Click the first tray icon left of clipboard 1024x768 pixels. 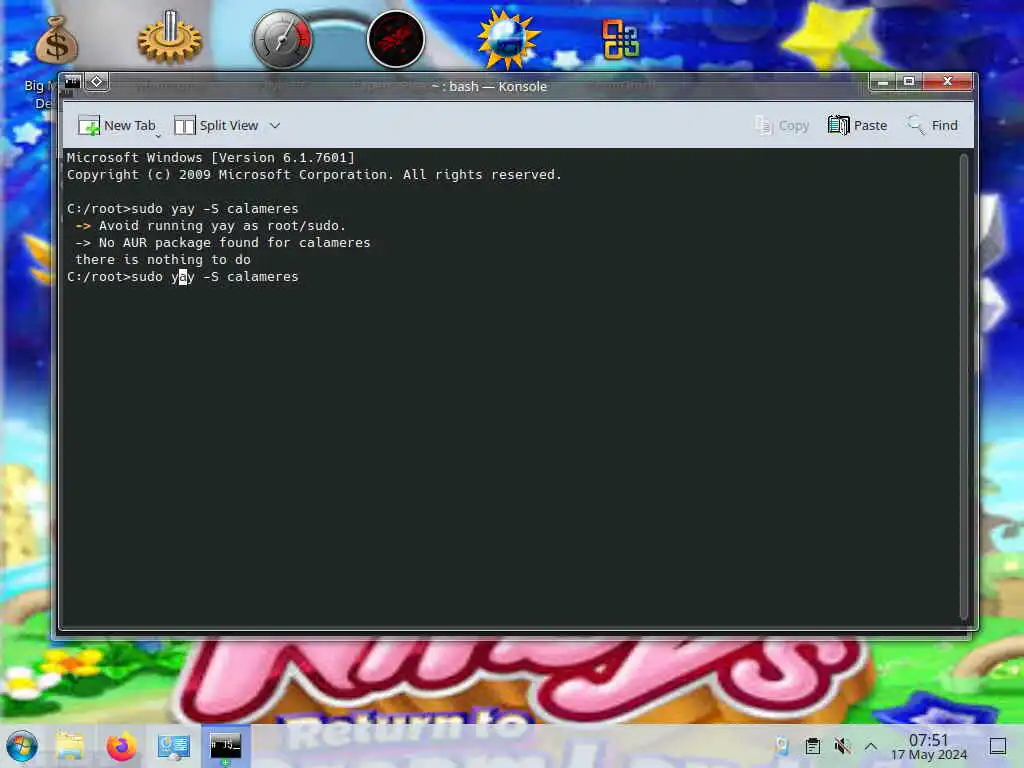782,746
